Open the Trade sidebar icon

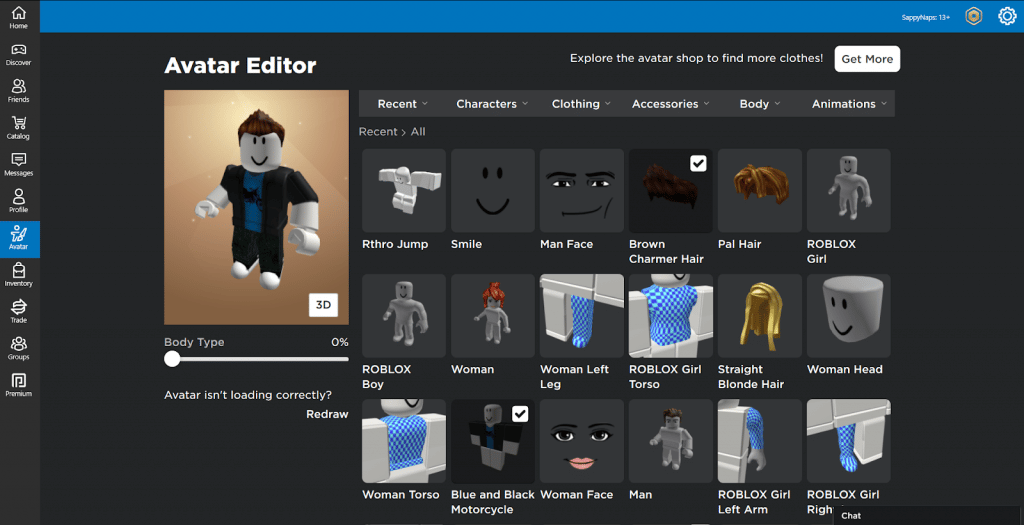[x=18, y=311]
